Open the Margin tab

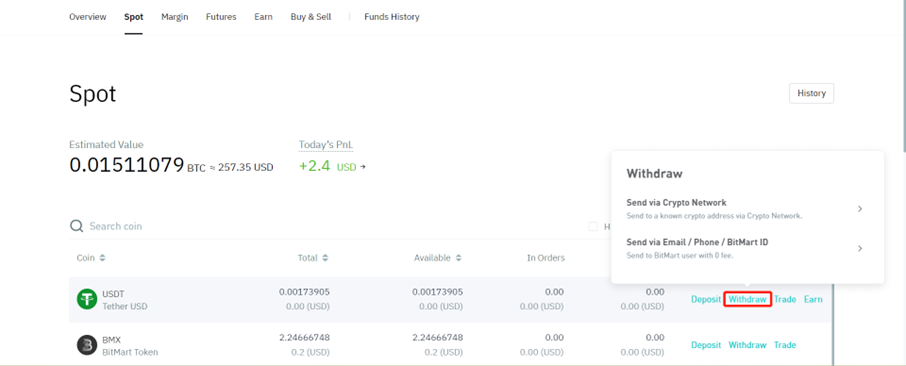(x=174, y=17)
